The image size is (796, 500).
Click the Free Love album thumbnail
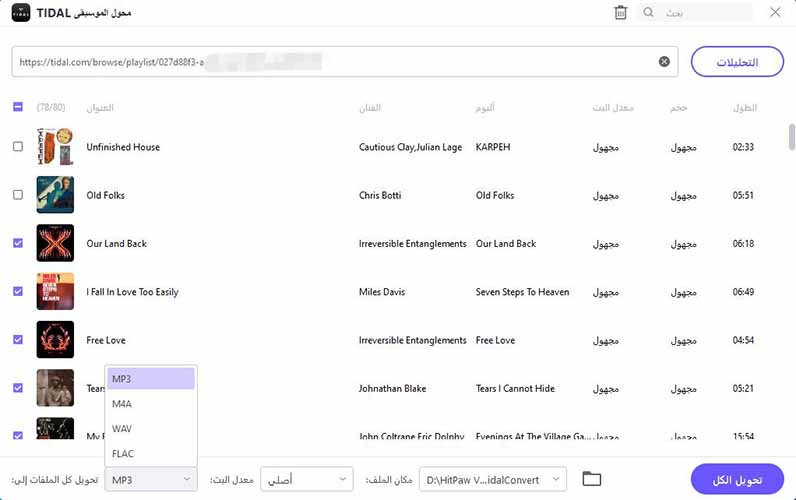click(x=55, y=339)
